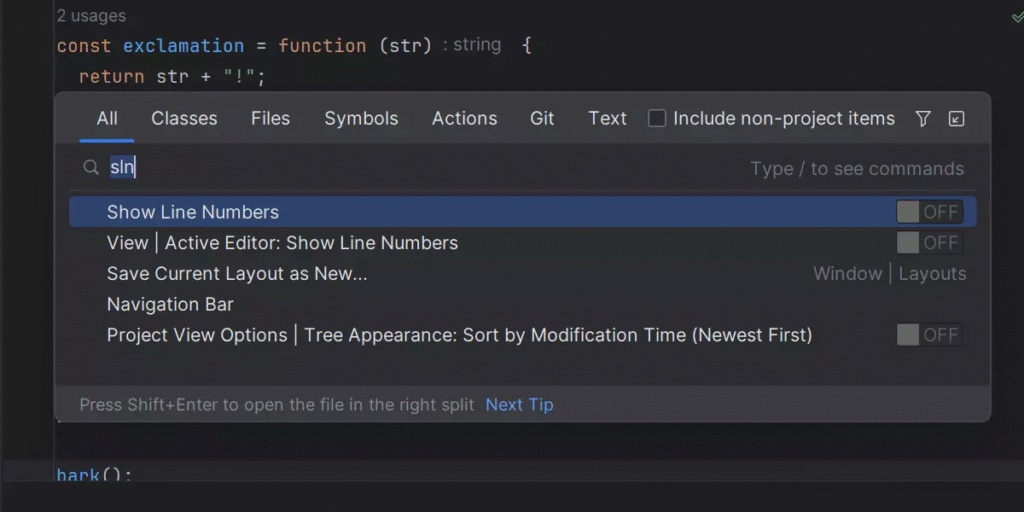This screenshot has width=1024, height=512.
Task: Click the filter funnel icon
Action: tap(923, 119)
